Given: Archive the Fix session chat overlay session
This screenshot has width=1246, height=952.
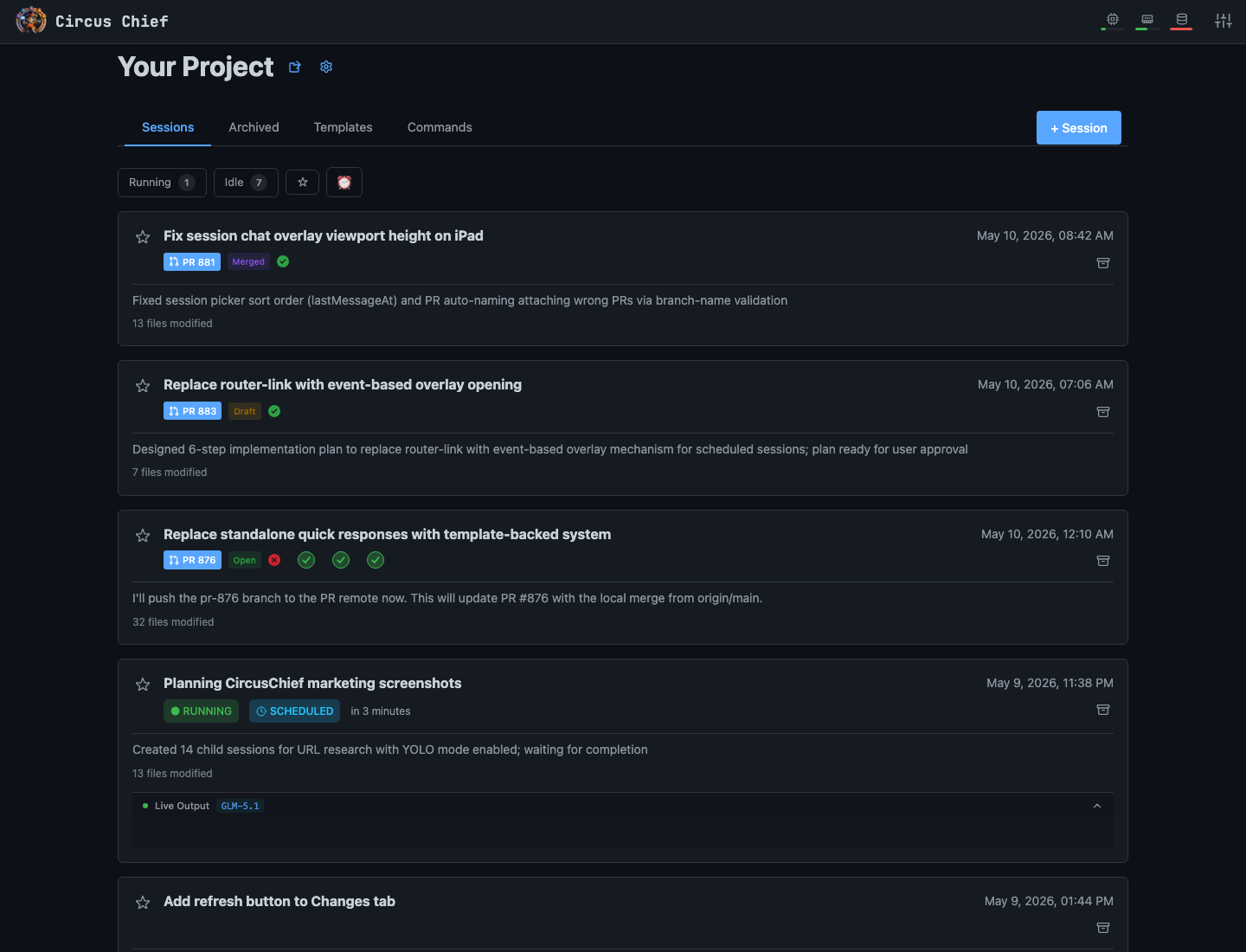Looking at the screenshot, I should (x=1103, y=263).
